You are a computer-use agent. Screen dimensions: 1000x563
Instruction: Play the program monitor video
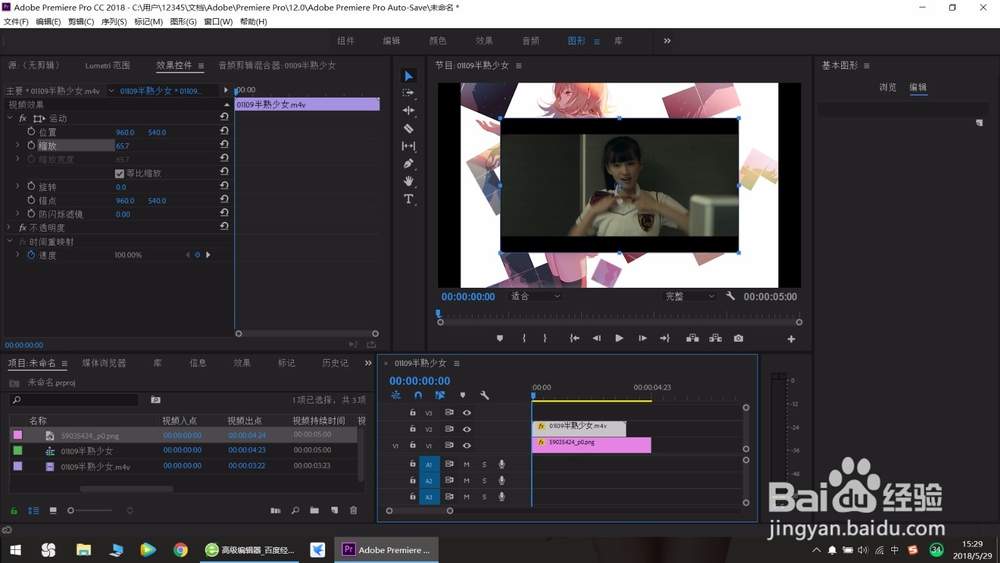619,339
